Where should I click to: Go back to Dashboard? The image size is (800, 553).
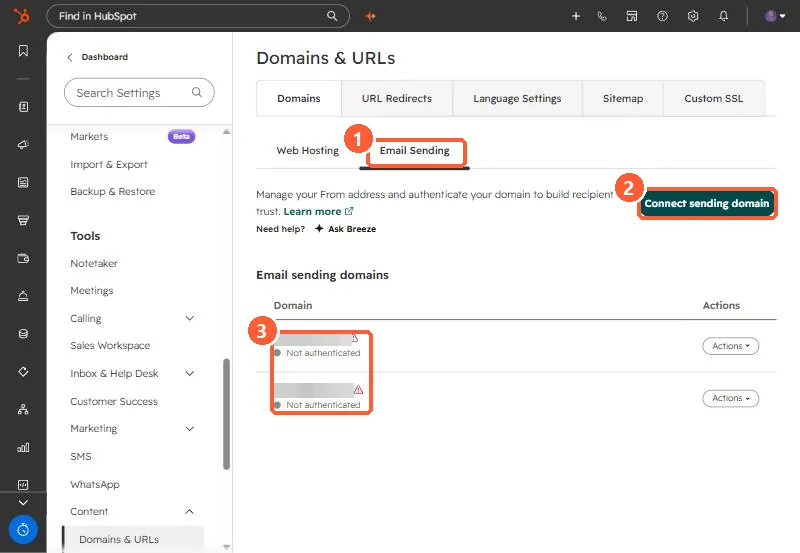click(x=97, y=57)
